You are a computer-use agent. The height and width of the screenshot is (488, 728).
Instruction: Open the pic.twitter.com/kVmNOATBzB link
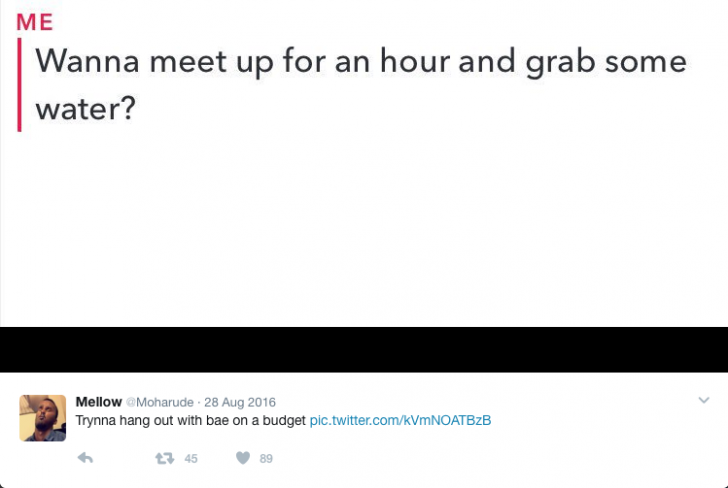400,420
